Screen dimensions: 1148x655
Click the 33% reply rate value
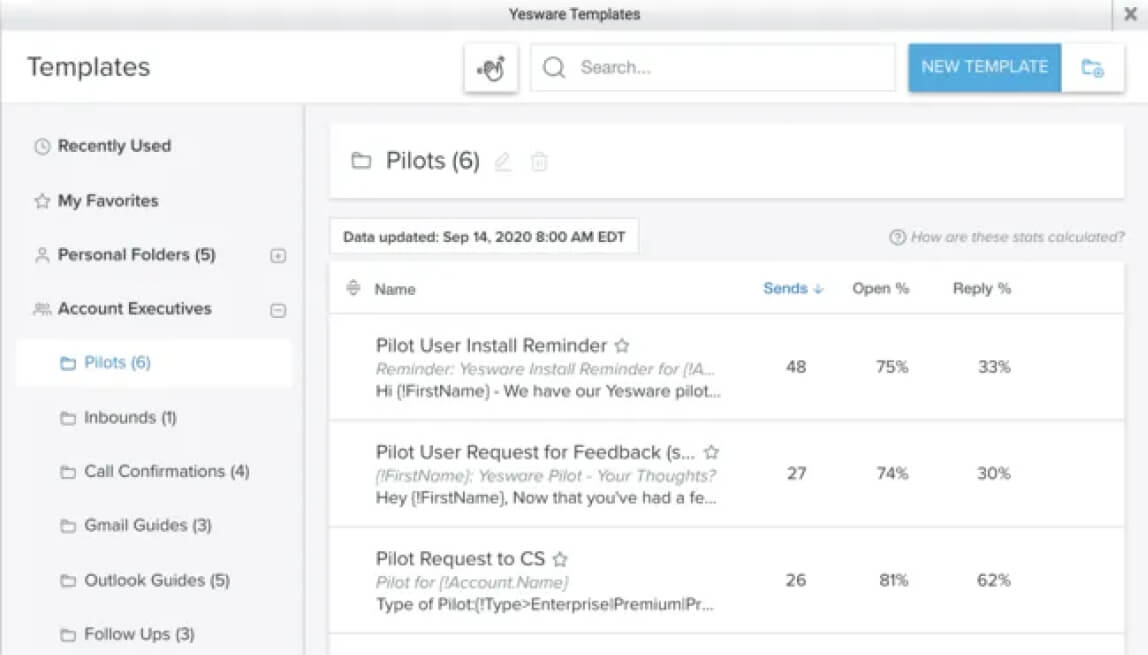pos(994,367)
